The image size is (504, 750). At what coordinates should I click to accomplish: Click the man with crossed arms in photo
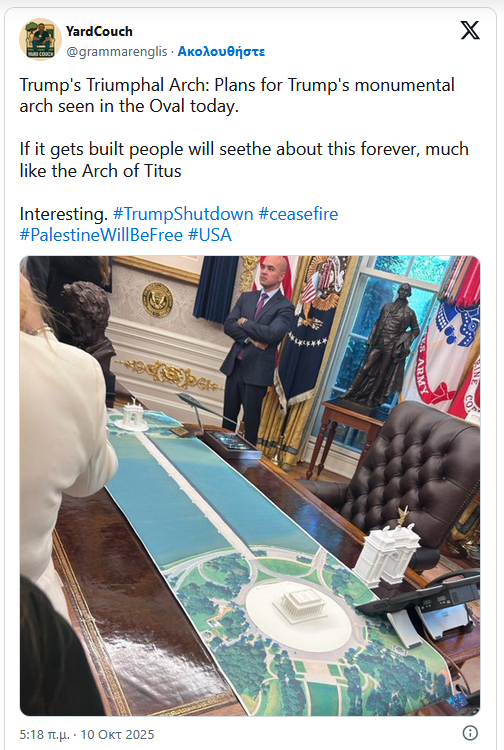[257, 348]
